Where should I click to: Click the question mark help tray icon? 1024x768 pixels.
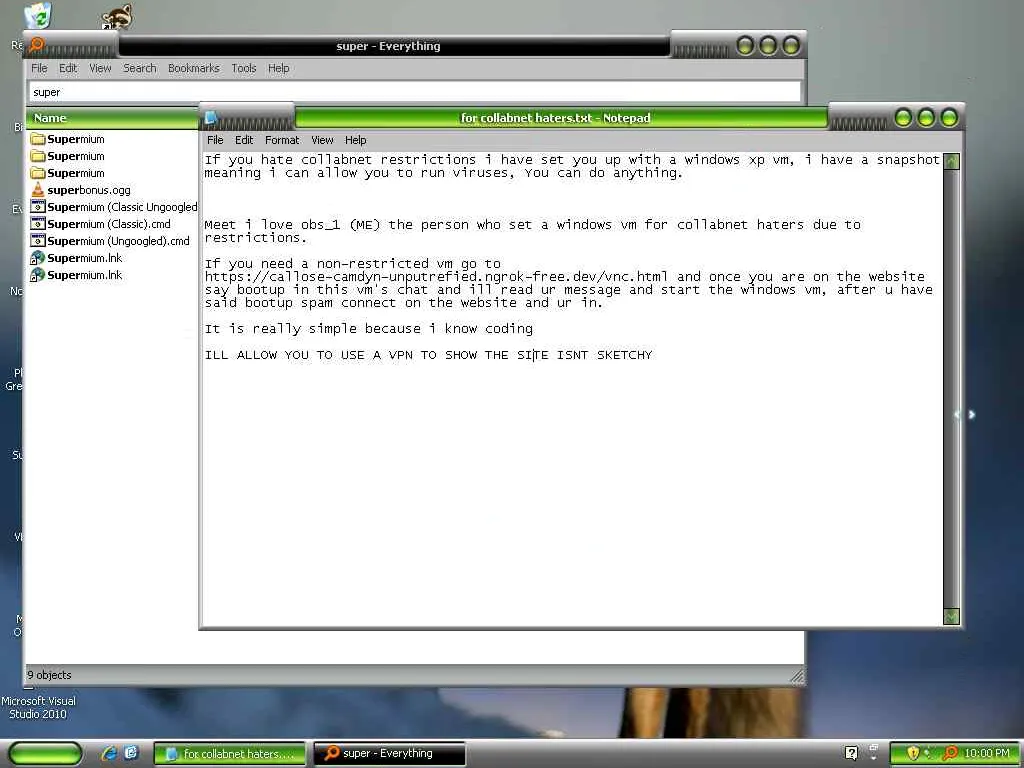click(x=851, y=753)
